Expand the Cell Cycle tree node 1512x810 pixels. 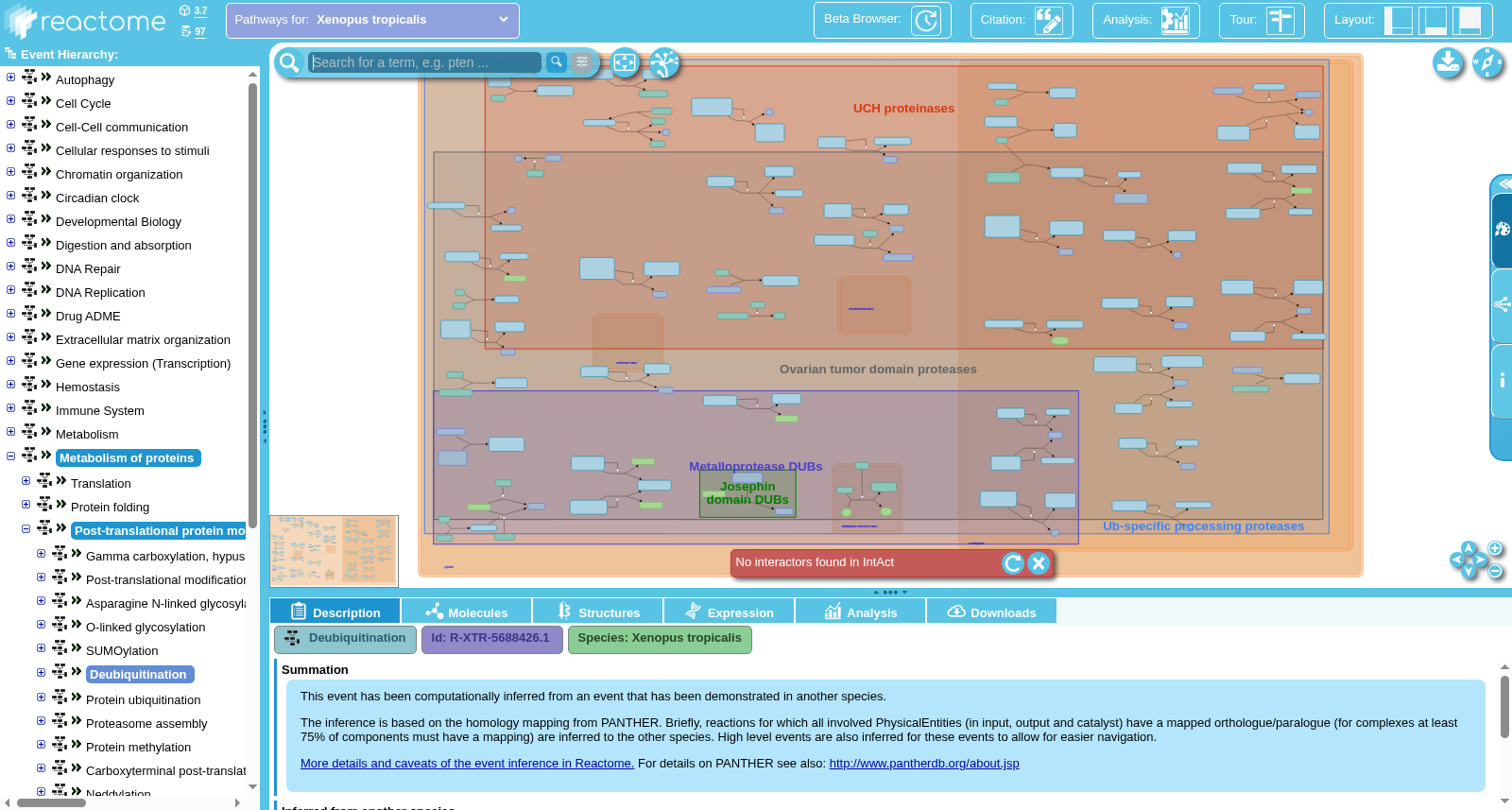click(10, 101)
